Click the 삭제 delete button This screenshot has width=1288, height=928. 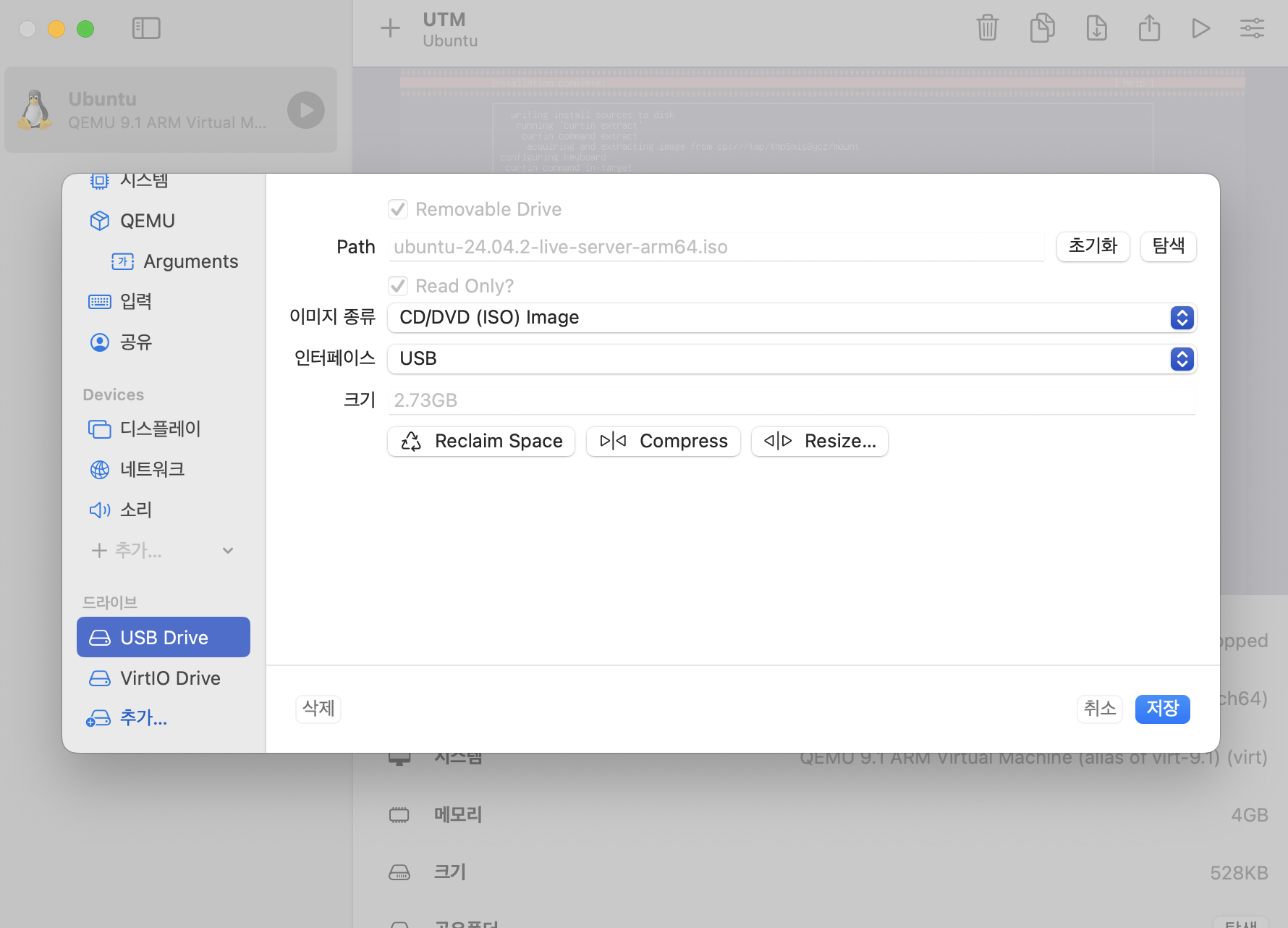coord(318,709)
